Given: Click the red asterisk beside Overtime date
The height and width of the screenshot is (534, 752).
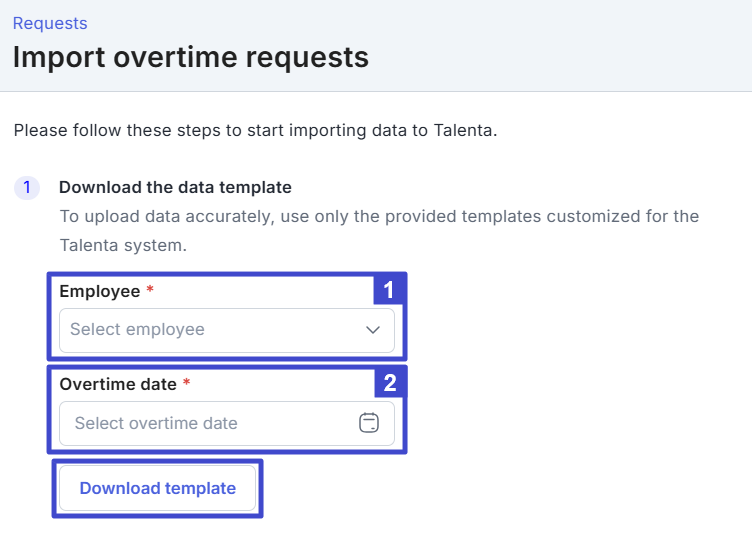Looking at the screenshot, I should click(186, 384).
